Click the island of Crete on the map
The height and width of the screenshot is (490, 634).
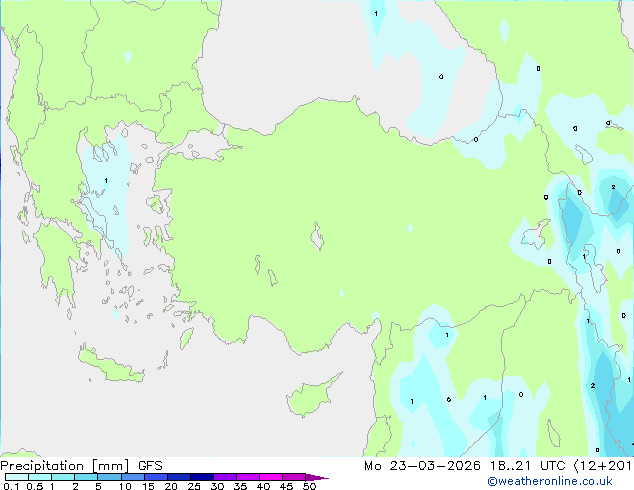110,365
